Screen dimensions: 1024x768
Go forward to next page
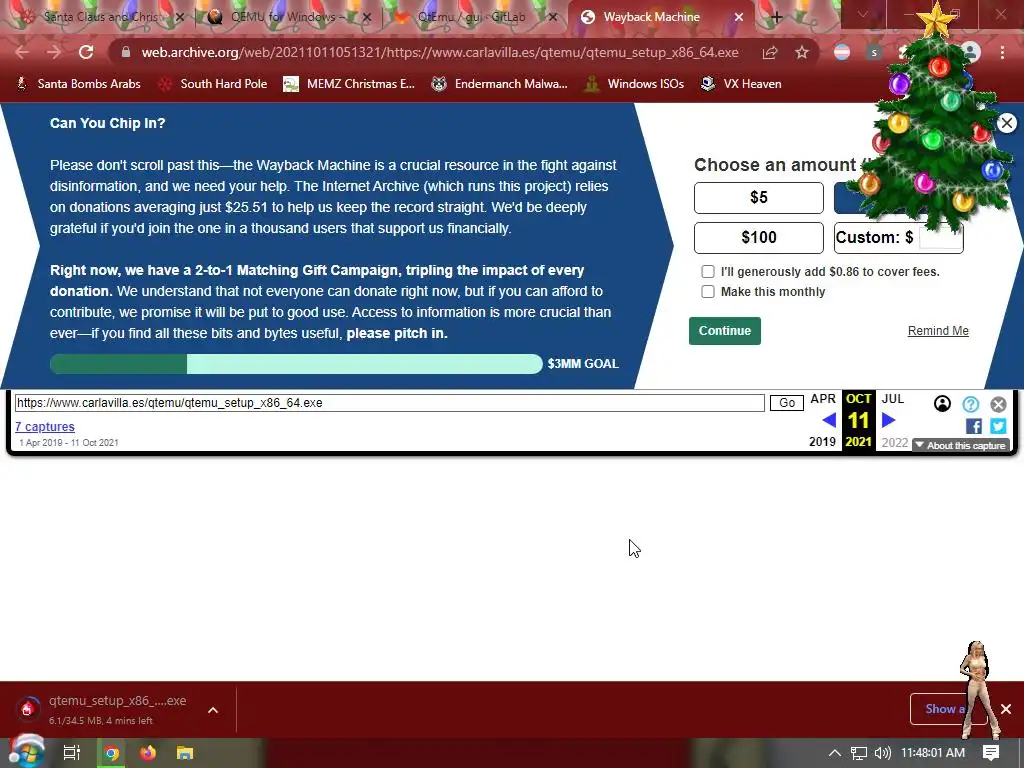coord(54,52)
